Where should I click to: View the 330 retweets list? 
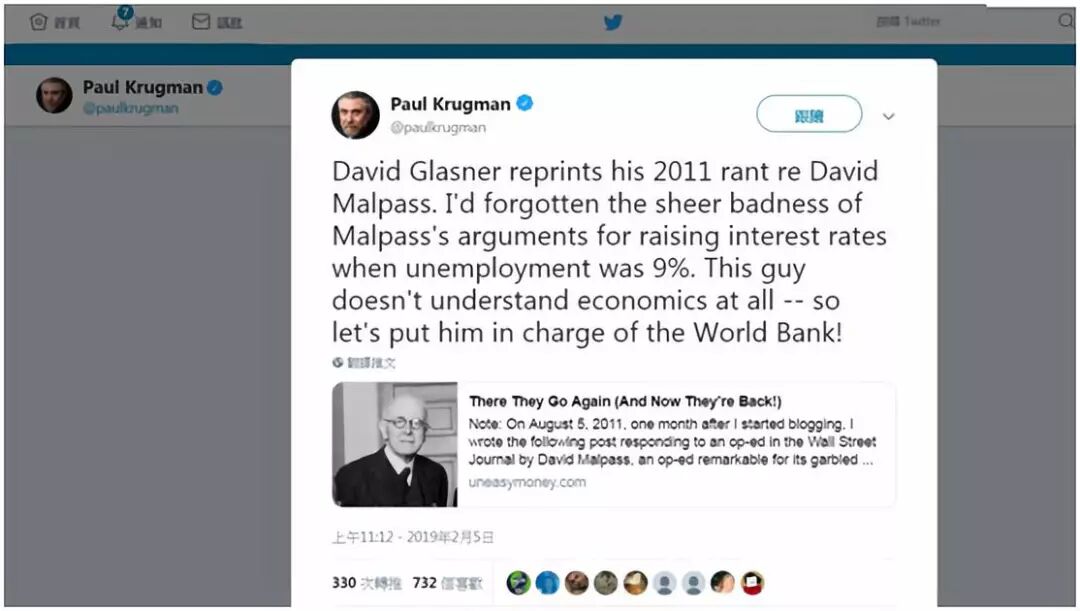(366, 583)
